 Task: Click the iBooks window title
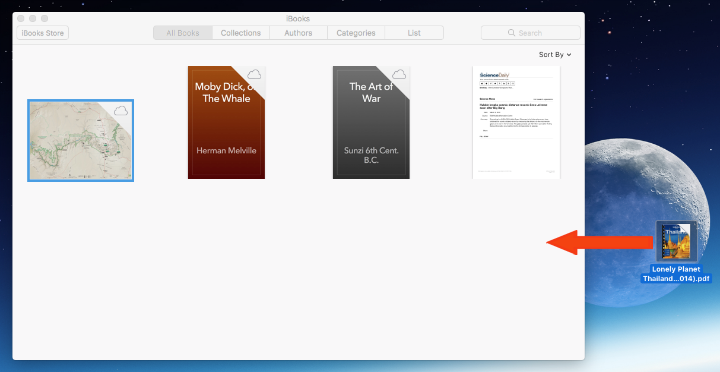click(x=298, y=19)
